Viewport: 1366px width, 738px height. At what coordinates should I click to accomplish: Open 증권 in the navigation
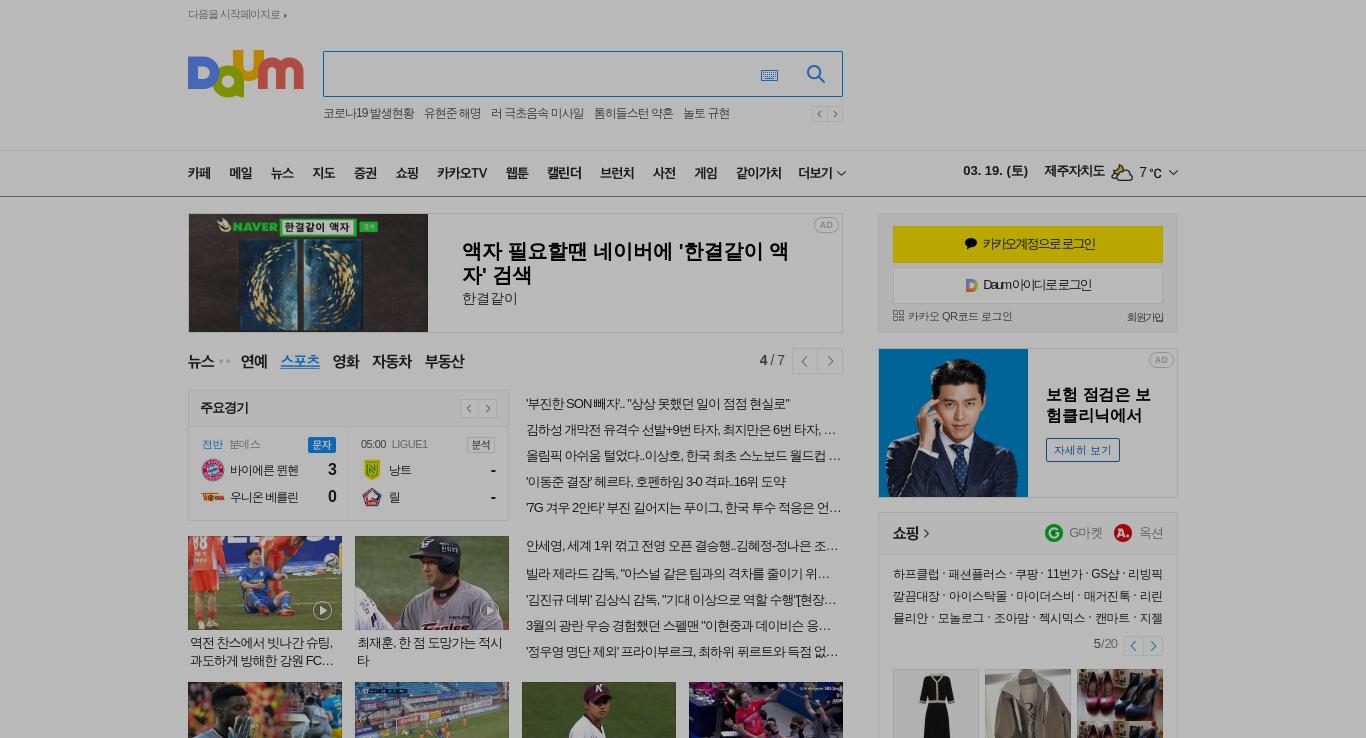(365, 173)
